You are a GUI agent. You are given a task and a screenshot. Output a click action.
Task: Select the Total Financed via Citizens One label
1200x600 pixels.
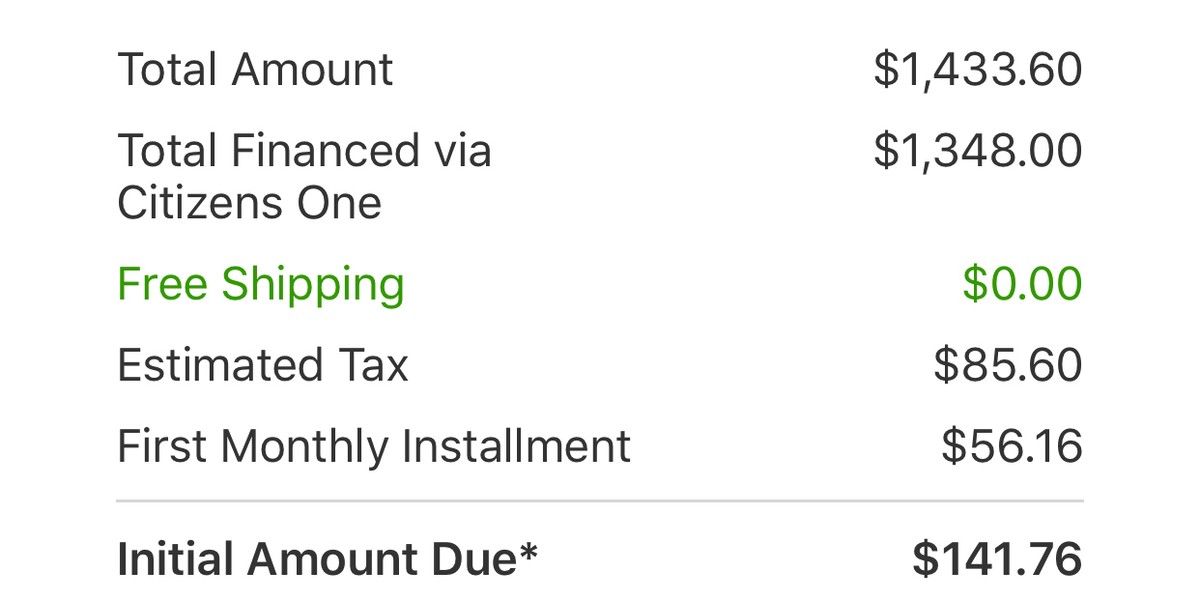click(304, 177)
